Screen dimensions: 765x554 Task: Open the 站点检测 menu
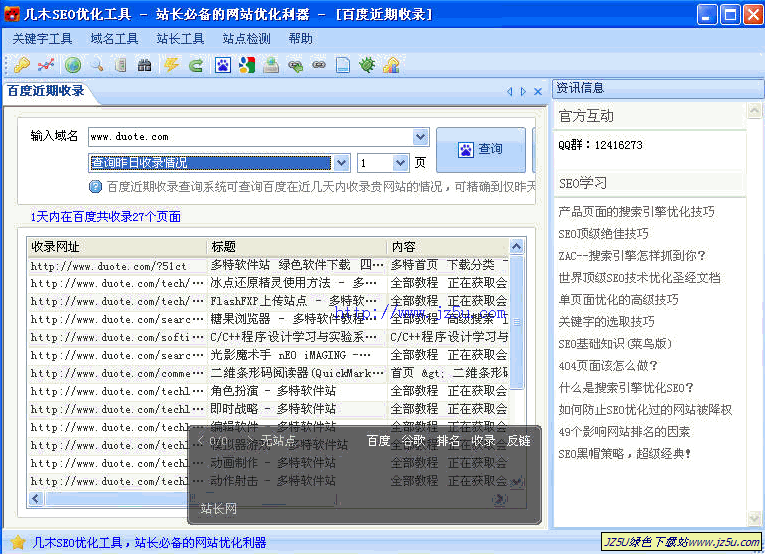(246, 39)
